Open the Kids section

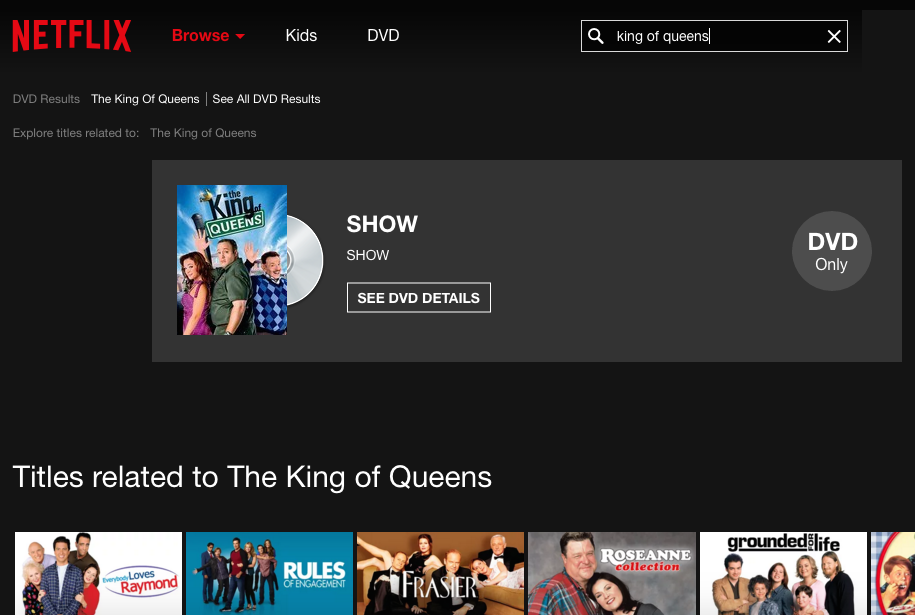click(301, 36)
